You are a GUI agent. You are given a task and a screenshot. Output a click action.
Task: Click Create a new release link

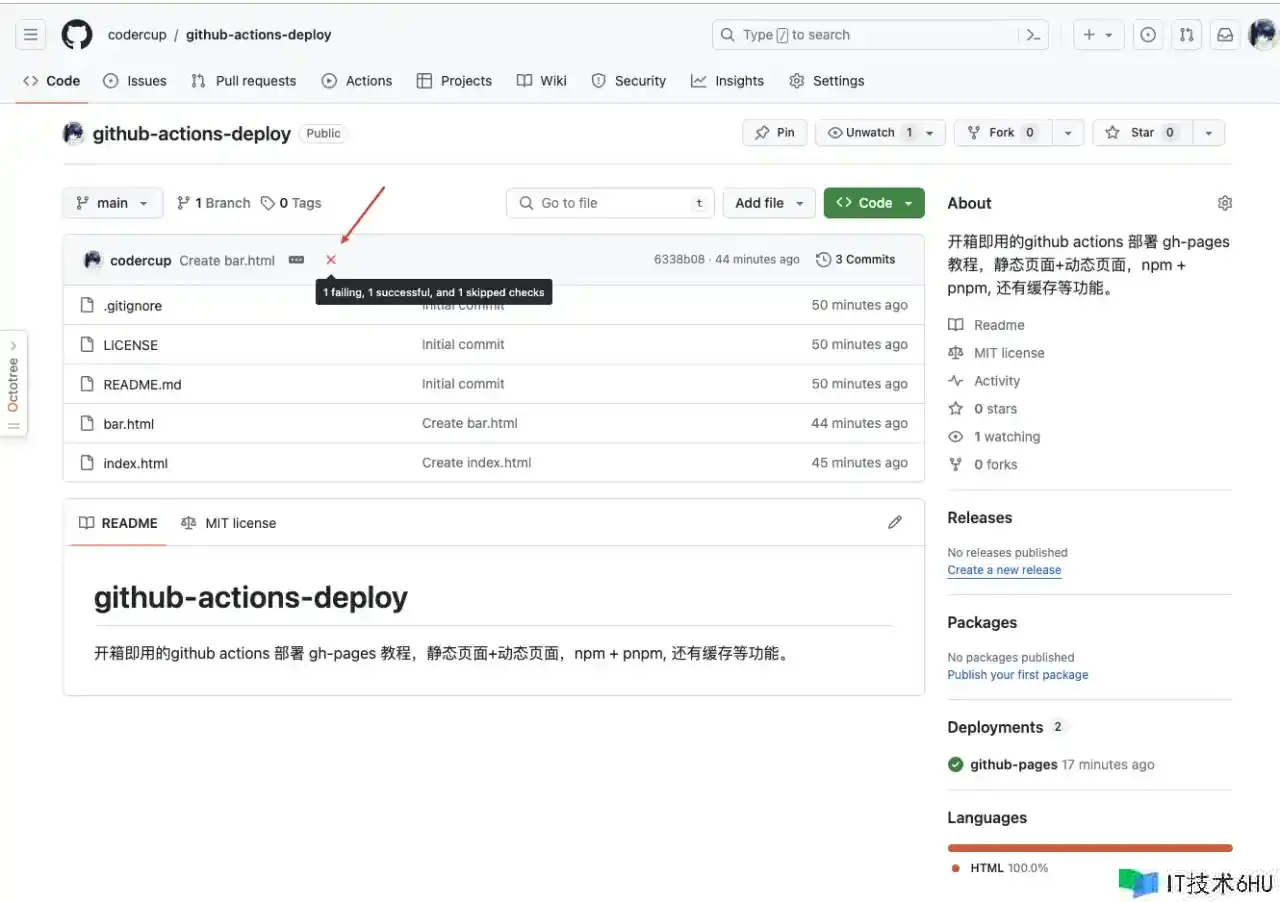[1004, 570]
